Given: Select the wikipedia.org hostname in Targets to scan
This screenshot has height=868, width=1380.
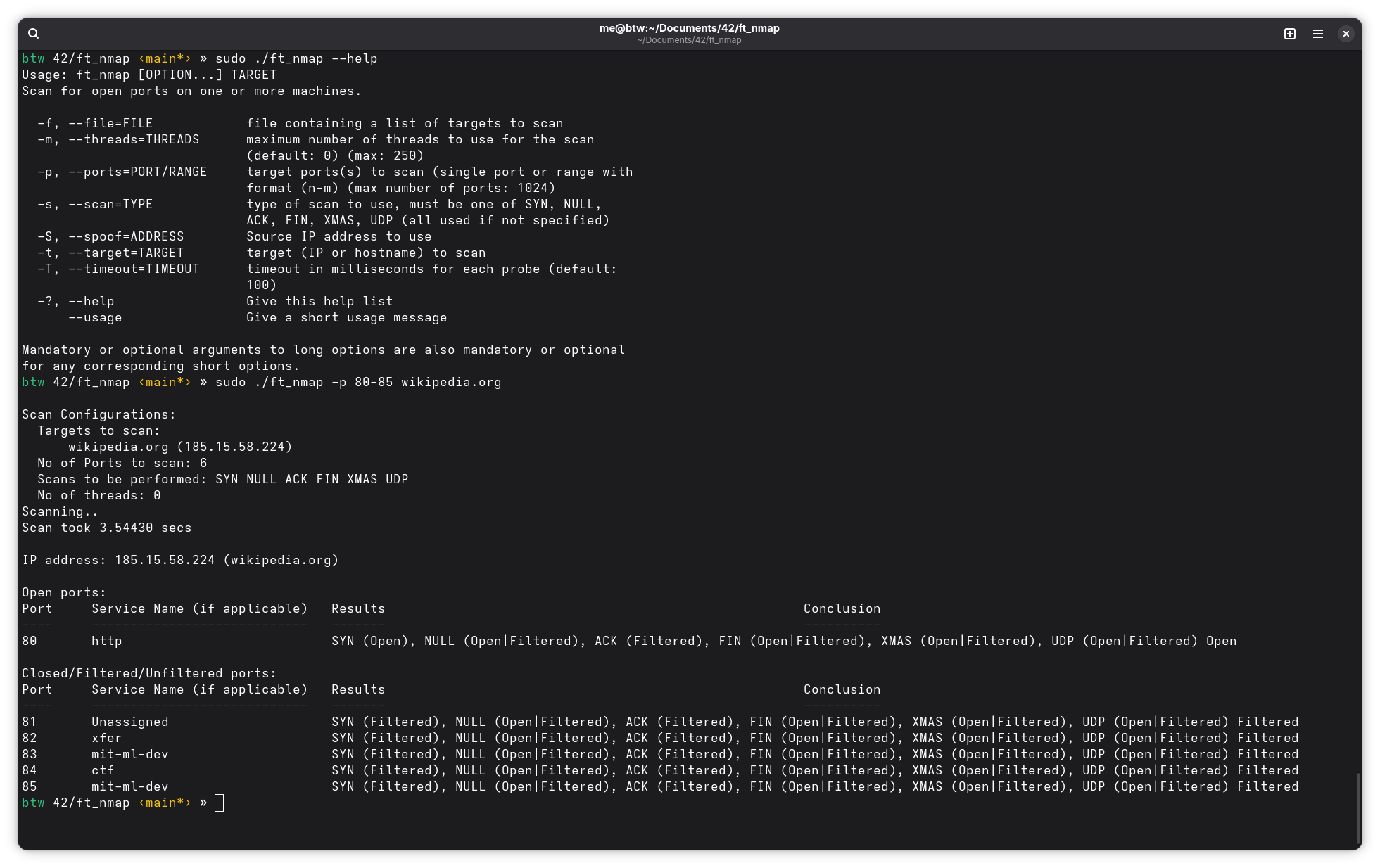Looking at the screenshot, I should click(x=117, y=446).
